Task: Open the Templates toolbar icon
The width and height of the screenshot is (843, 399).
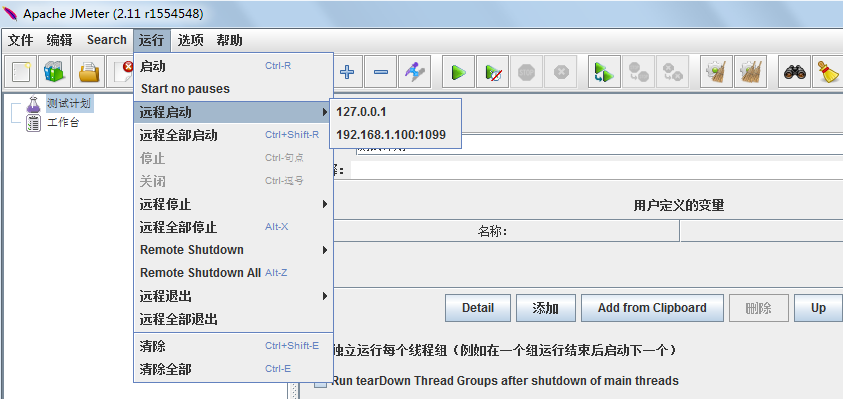Action: 54,71
